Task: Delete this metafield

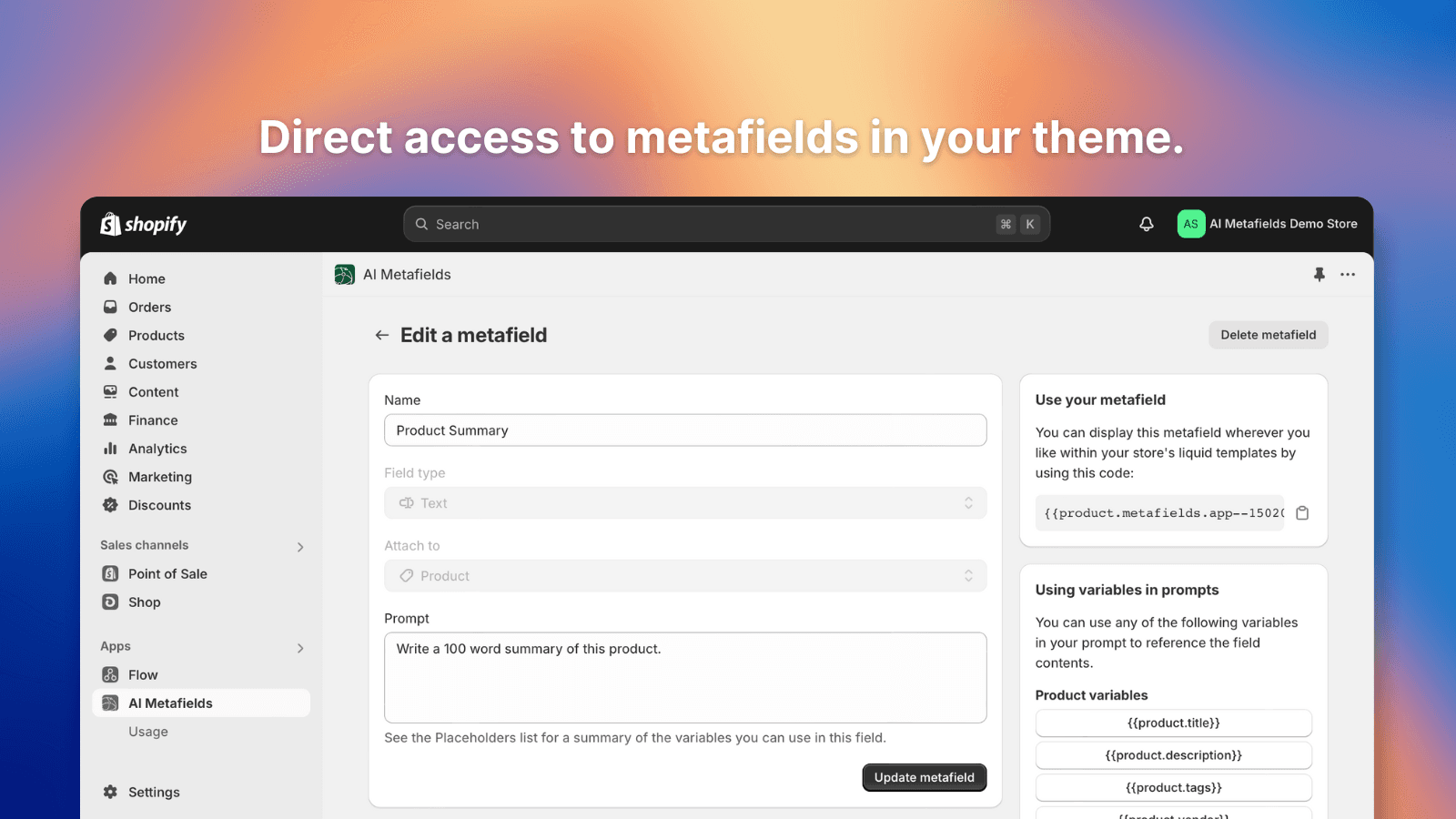Action: (x=1268, y=334)
